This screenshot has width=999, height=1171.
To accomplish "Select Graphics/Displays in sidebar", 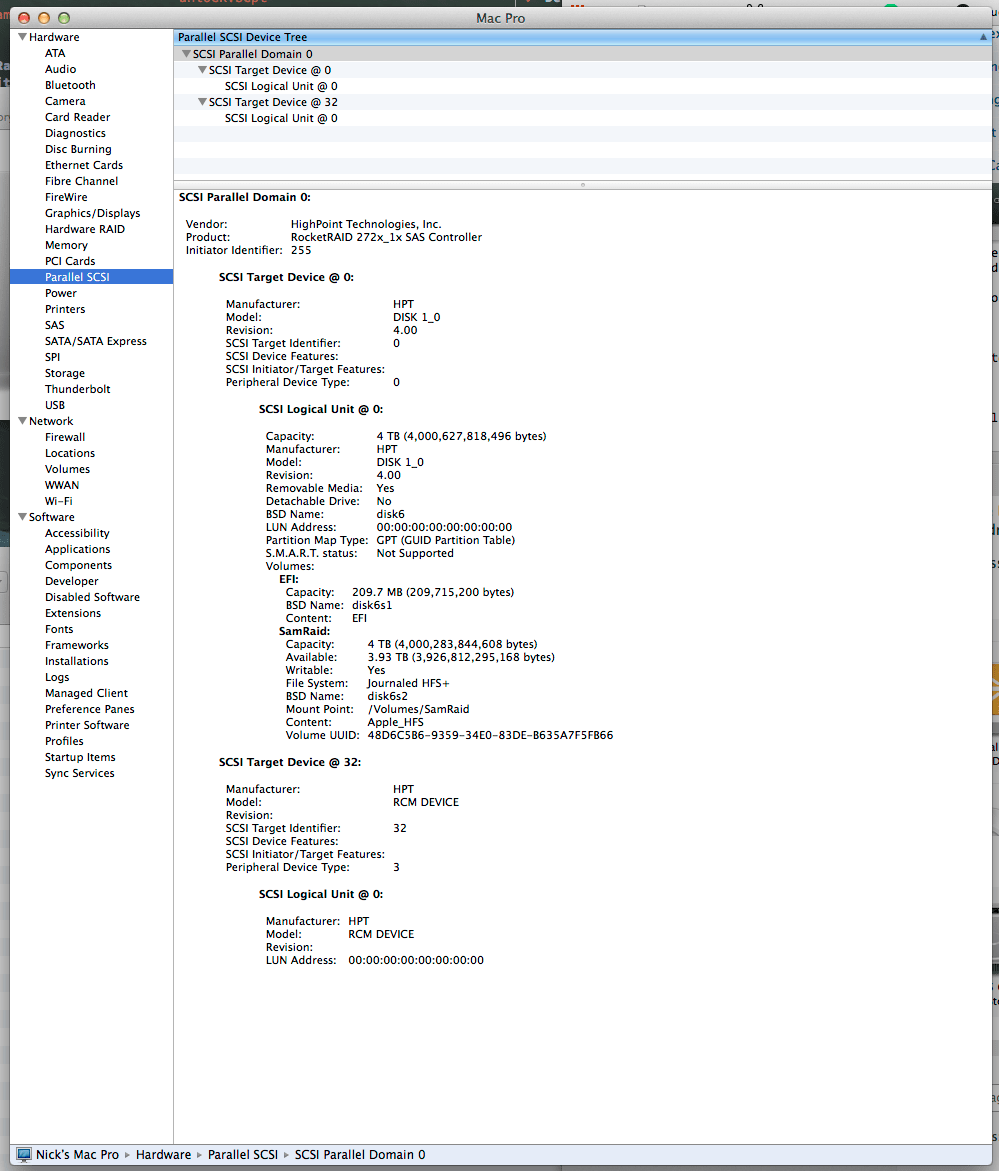I will pyautogui.click(x=93, y=213).
